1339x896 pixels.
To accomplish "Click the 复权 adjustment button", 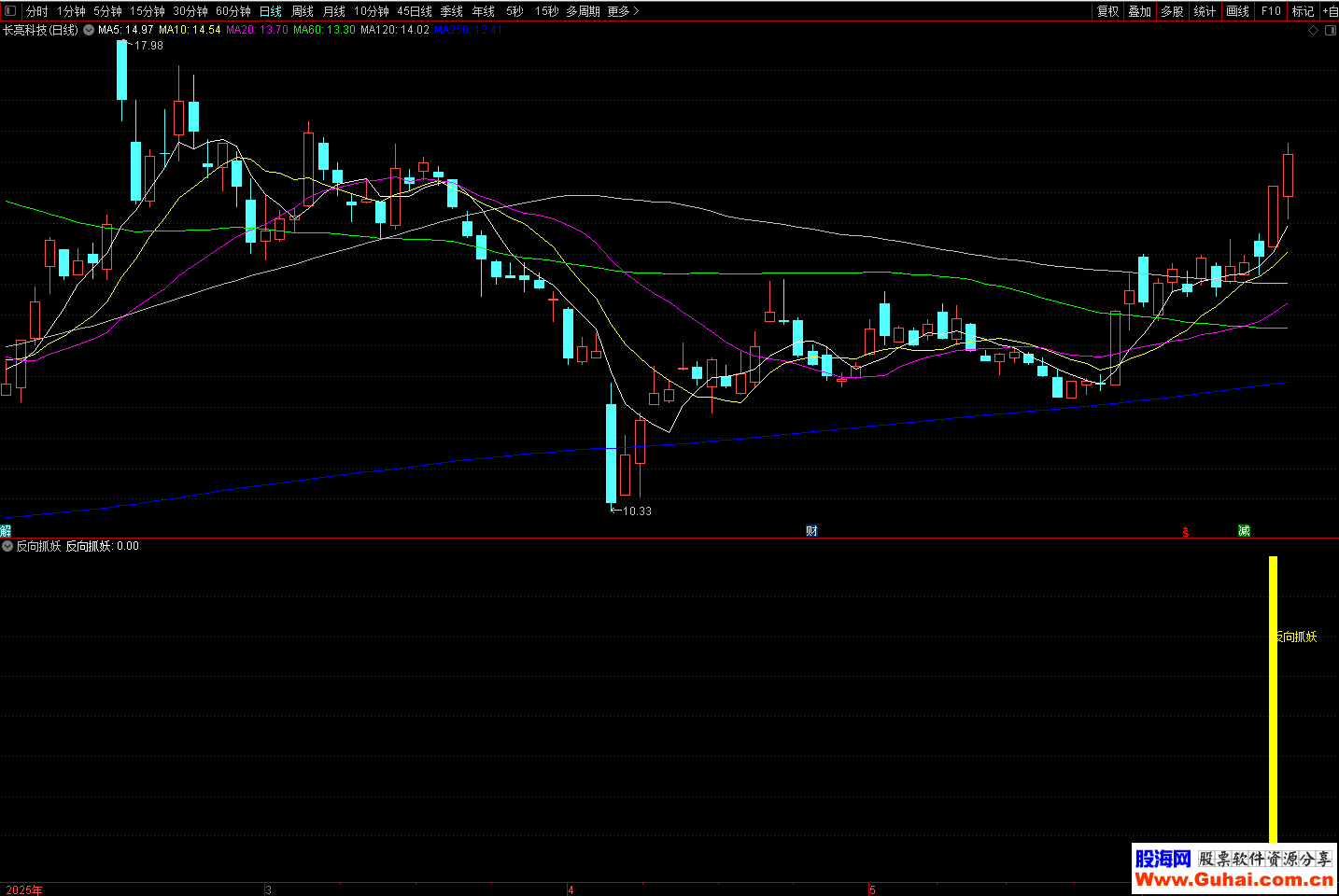I will pyautogui.click(x=1108, y=11).
